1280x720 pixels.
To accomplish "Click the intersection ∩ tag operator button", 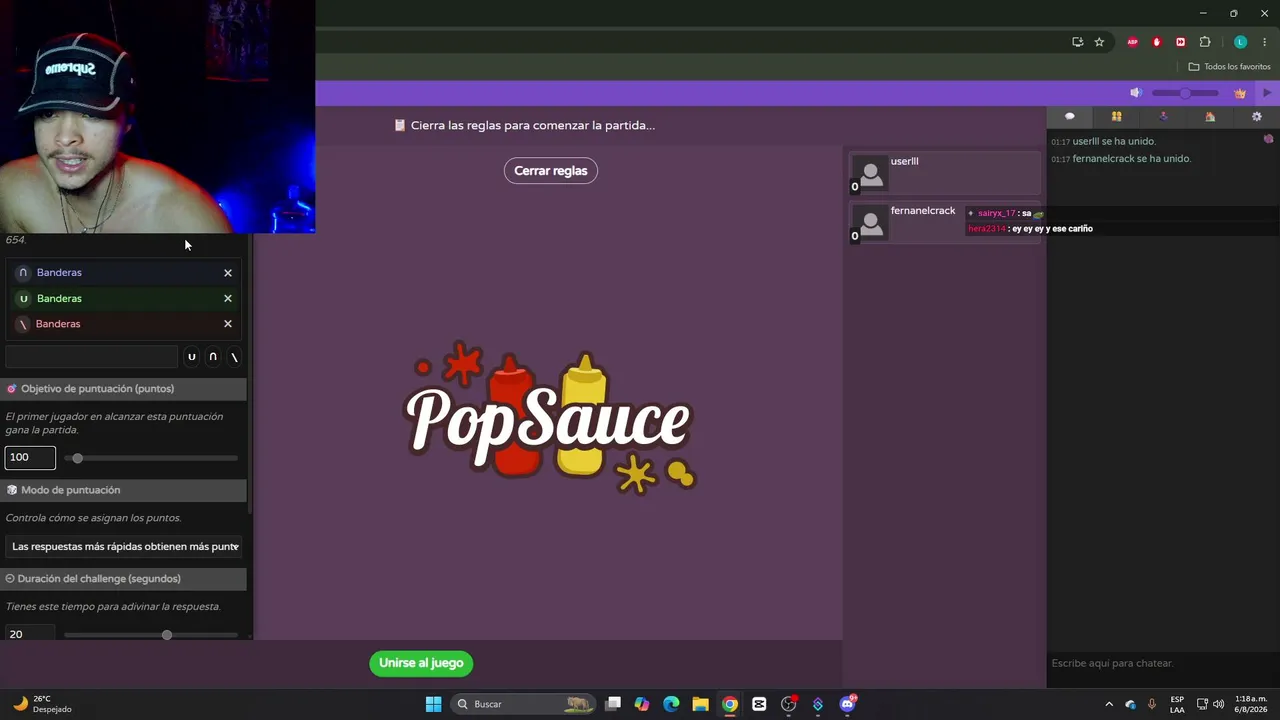I will (x=213, y=357).
